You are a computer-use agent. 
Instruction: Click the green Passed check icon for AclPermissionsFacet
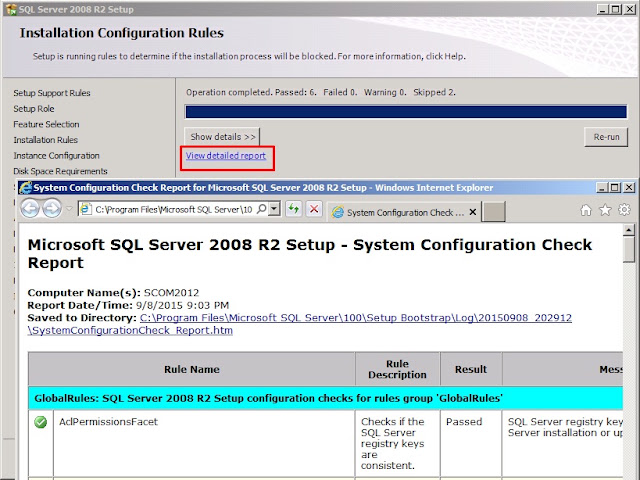[x=40, y=422]
